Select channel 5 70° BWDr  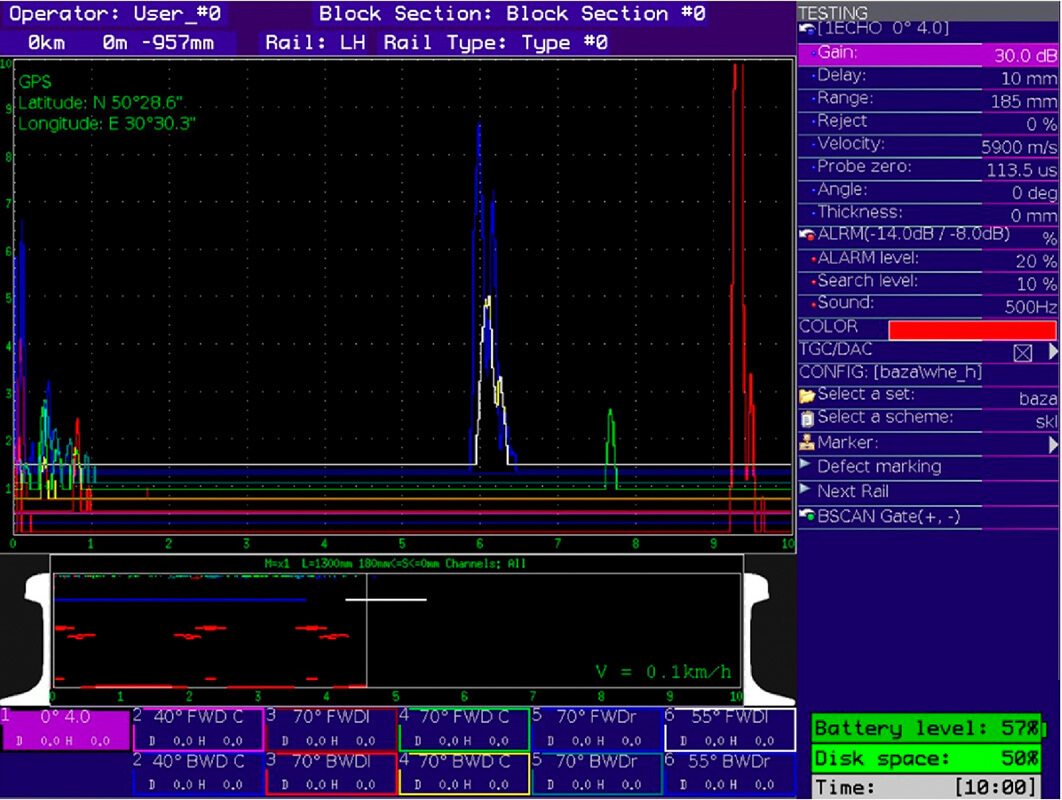(x=597, y=774)
